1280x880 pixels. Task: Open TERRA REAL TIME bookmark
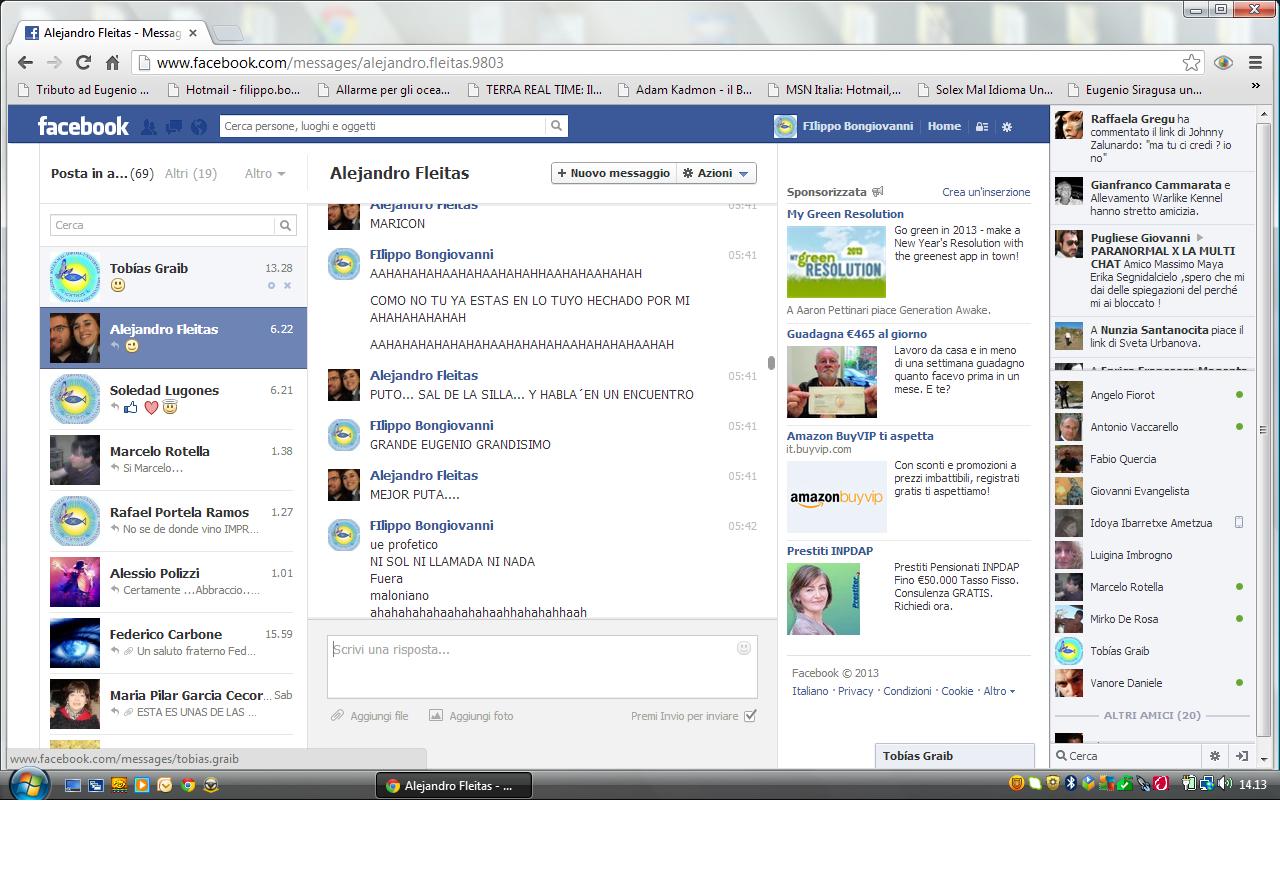point(534,89)
